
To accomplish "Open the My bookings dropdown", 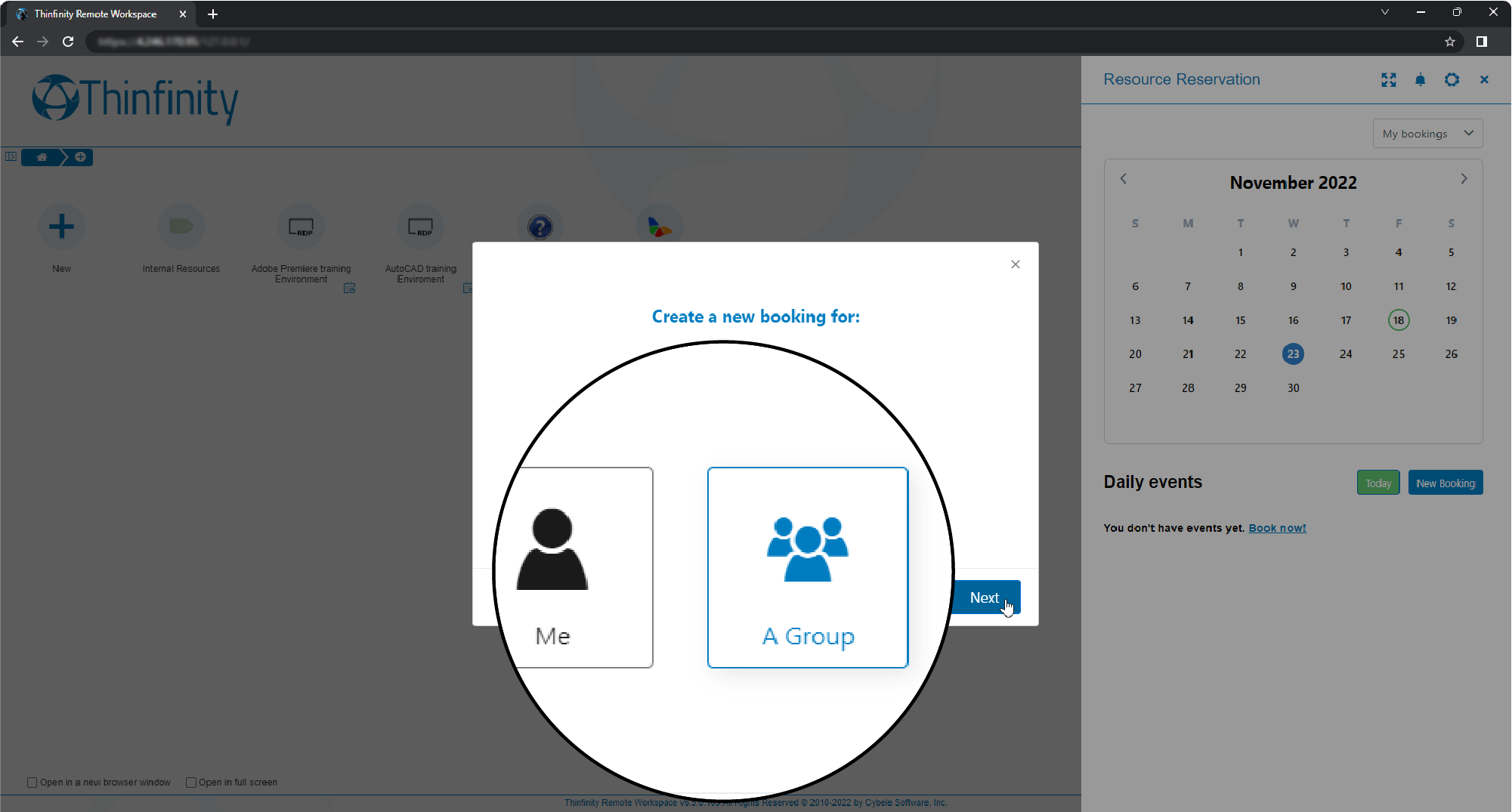I will click(1427, 133).
